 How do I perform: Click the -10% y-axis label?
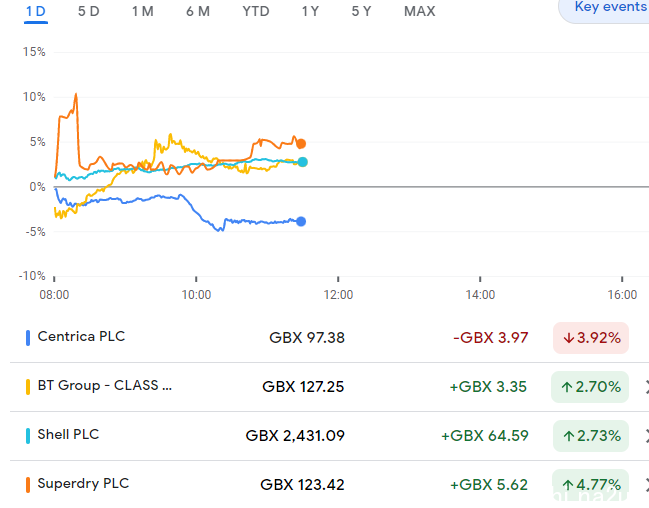(x=32, y=276)
